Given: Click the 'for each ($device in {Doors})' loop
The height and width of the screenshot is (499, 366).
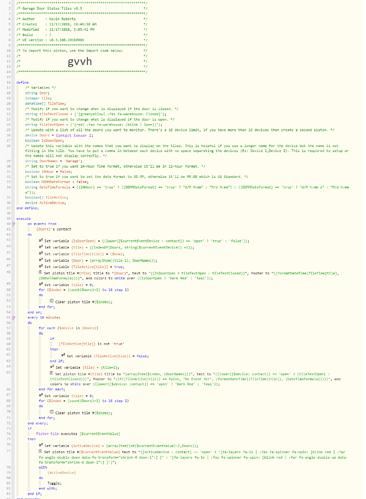Looking at the screenshot, I should (68, 328).
